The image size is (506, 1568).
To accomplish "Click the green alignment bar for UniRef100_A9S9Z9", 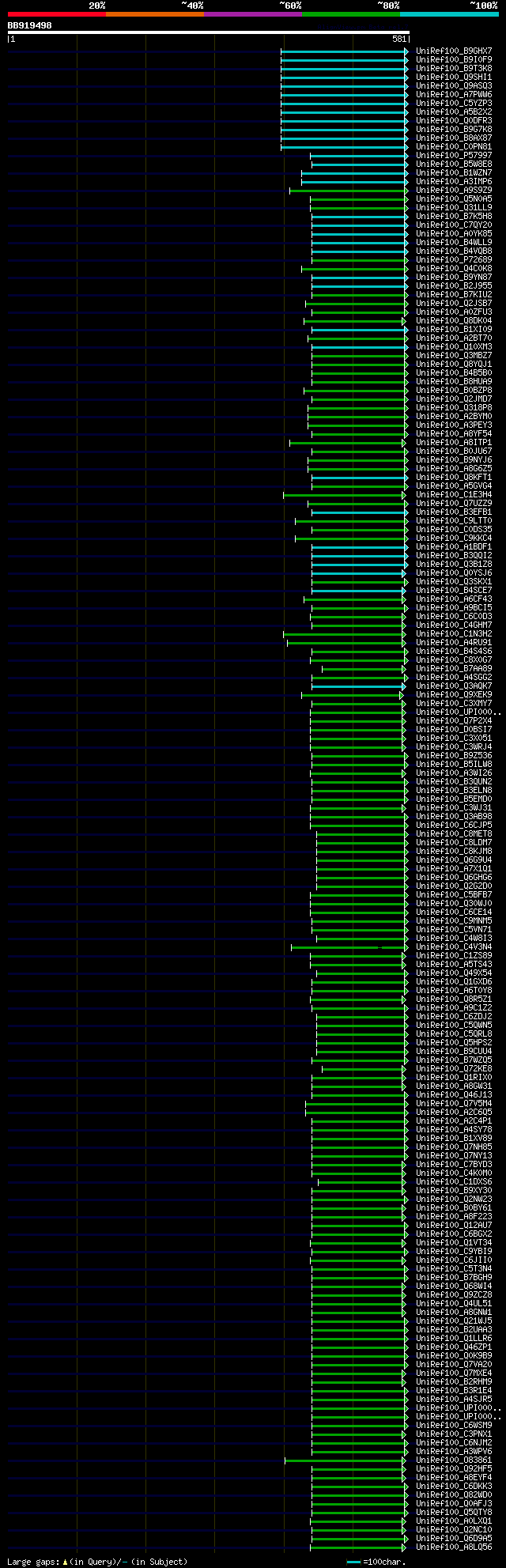I will click(349, 191).
